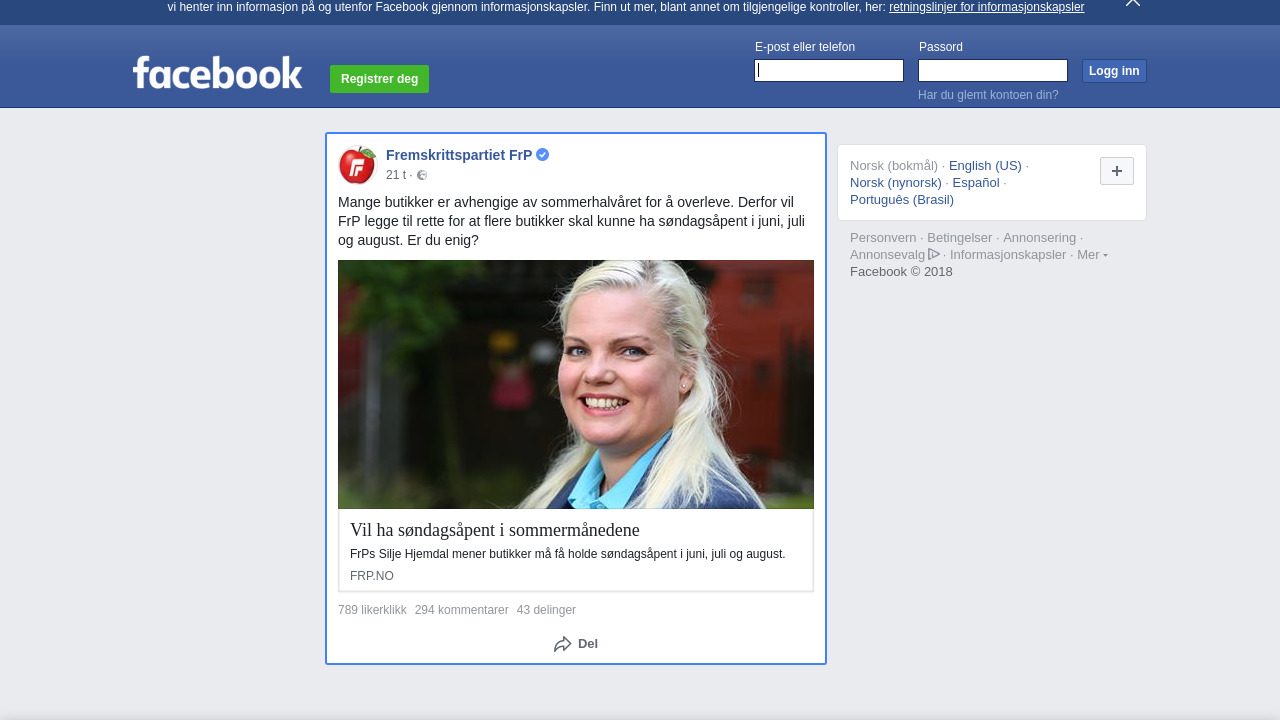
Task: Focus the Passord field
Action: (993, 70)
